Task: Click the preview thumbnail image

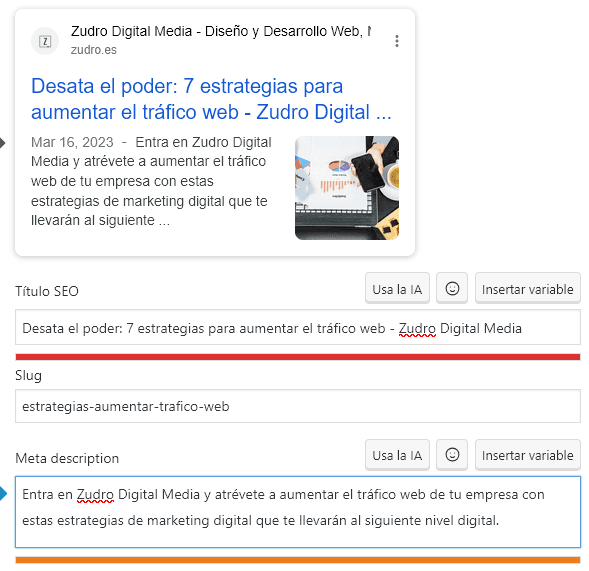Action: tap(347, 188)
